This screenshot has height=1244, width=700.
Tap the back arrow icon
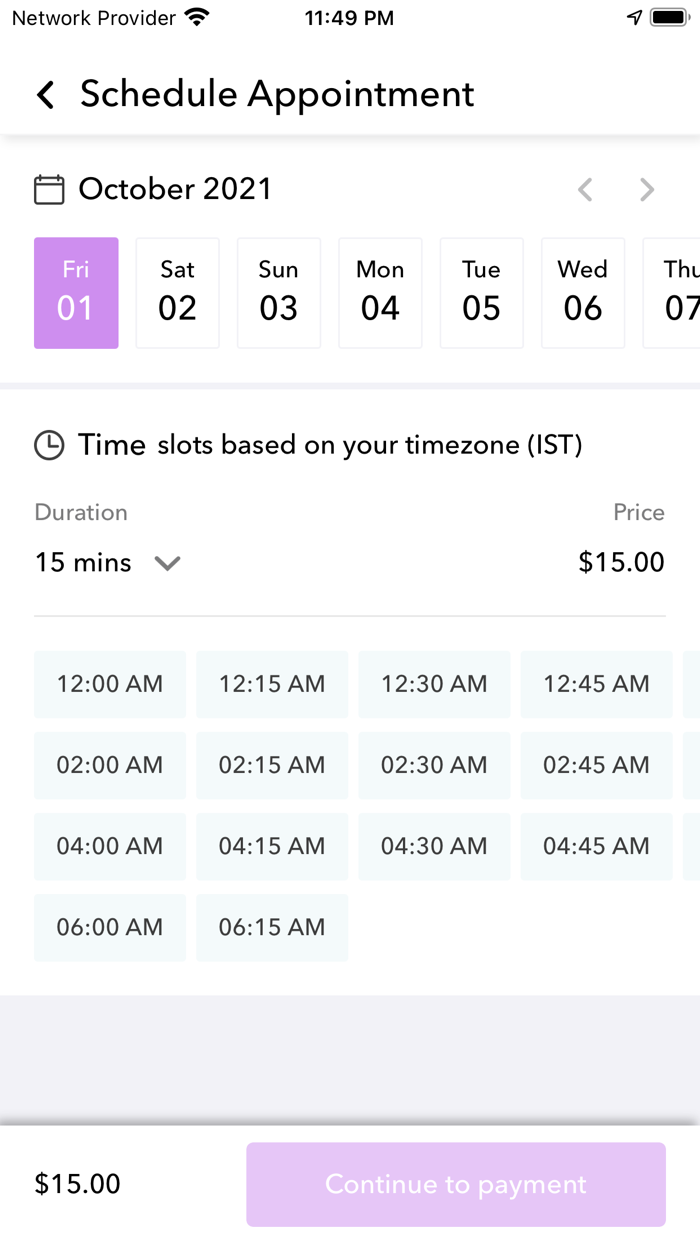(45, 95)
